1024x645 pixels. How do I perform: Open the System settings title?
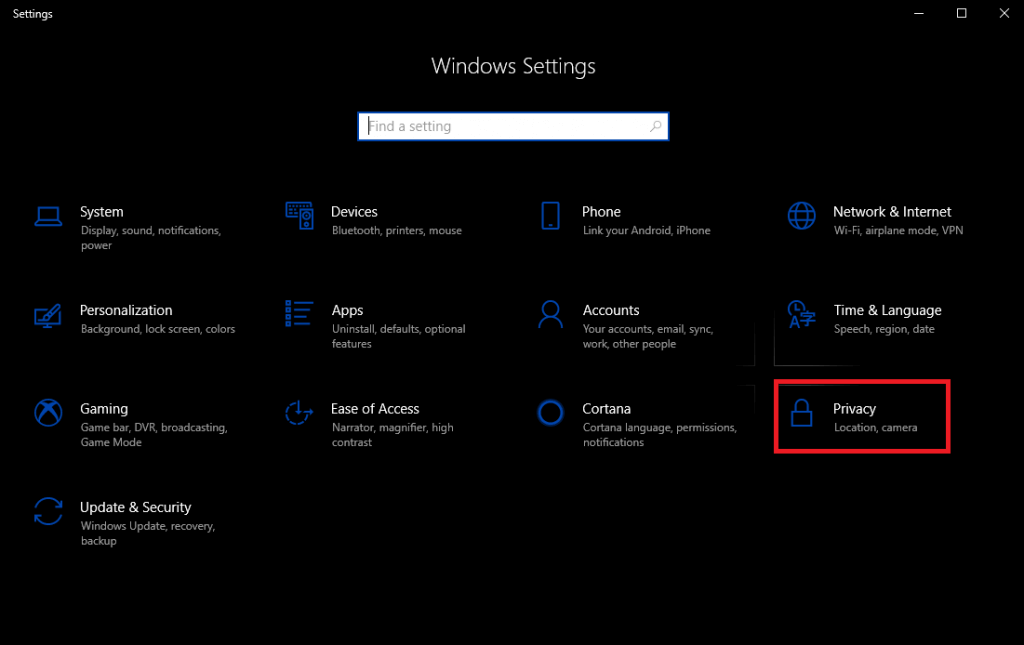tap(102, 212)
